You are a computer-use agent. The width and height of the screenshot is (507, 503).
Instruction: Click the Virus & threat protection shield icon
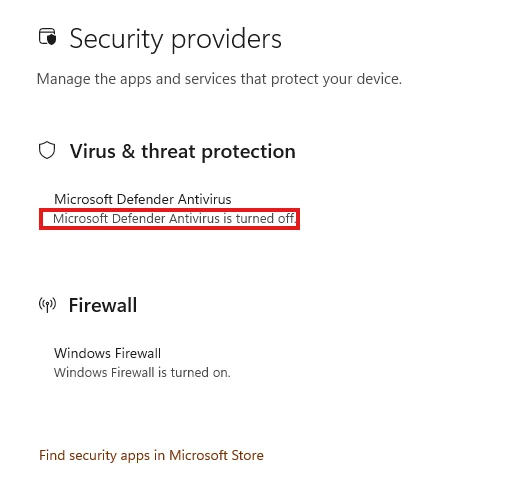coord(47,150)
